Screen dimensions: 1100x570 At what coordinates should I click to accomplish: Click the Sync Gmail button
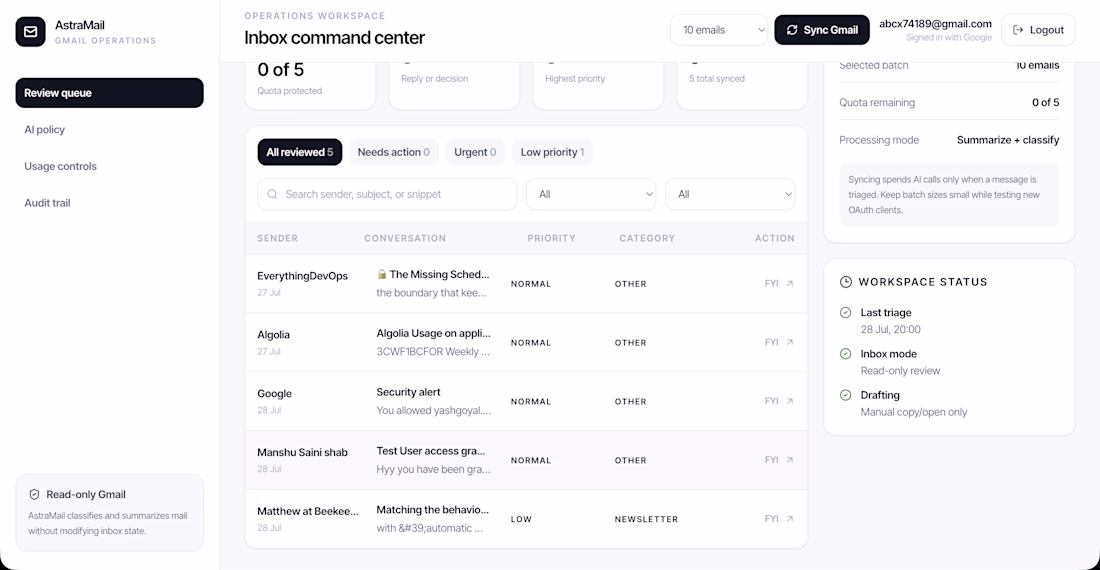(x=821, y=30)
